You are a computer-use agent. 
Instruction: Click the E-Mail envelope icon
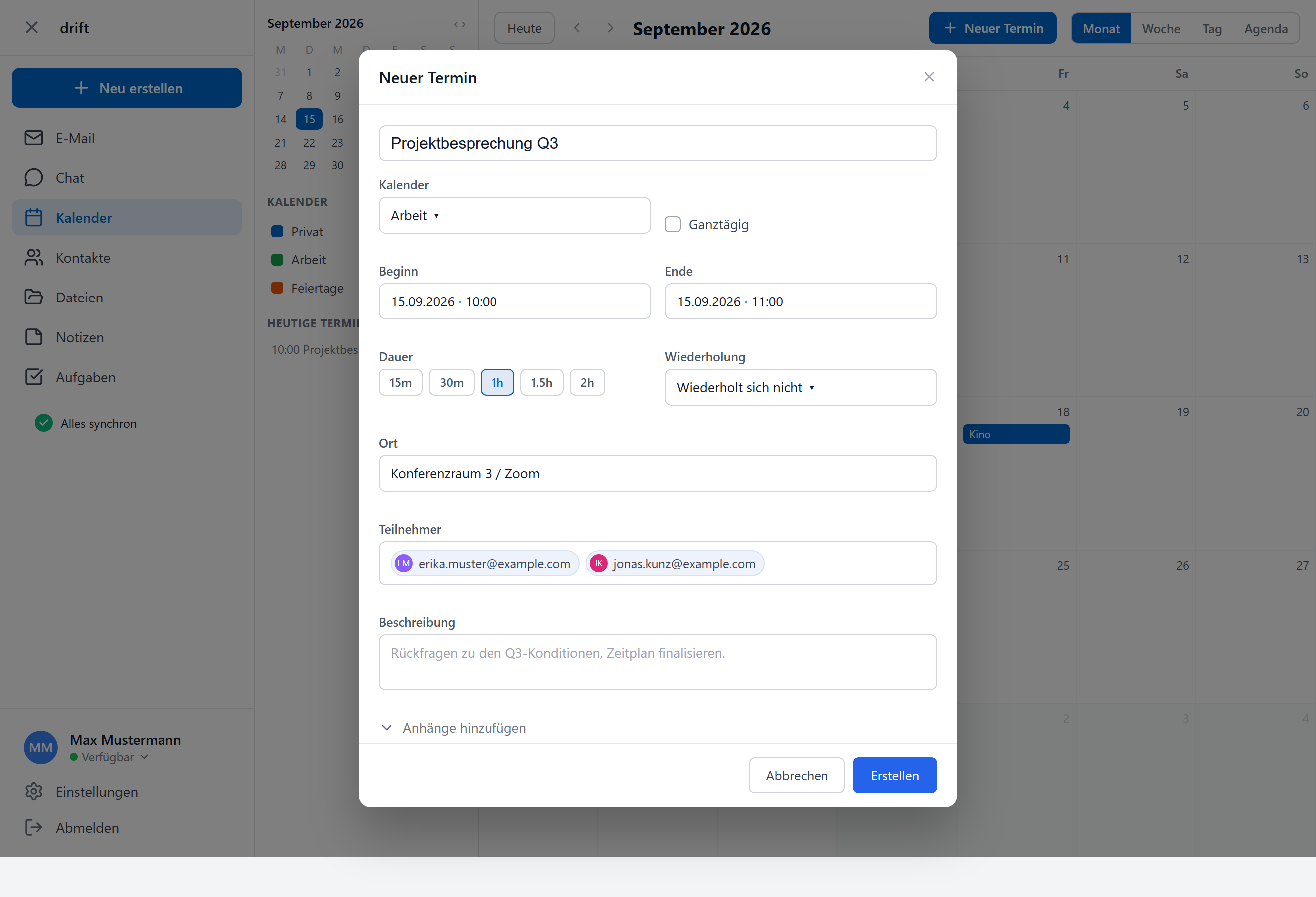coord(34,138)
